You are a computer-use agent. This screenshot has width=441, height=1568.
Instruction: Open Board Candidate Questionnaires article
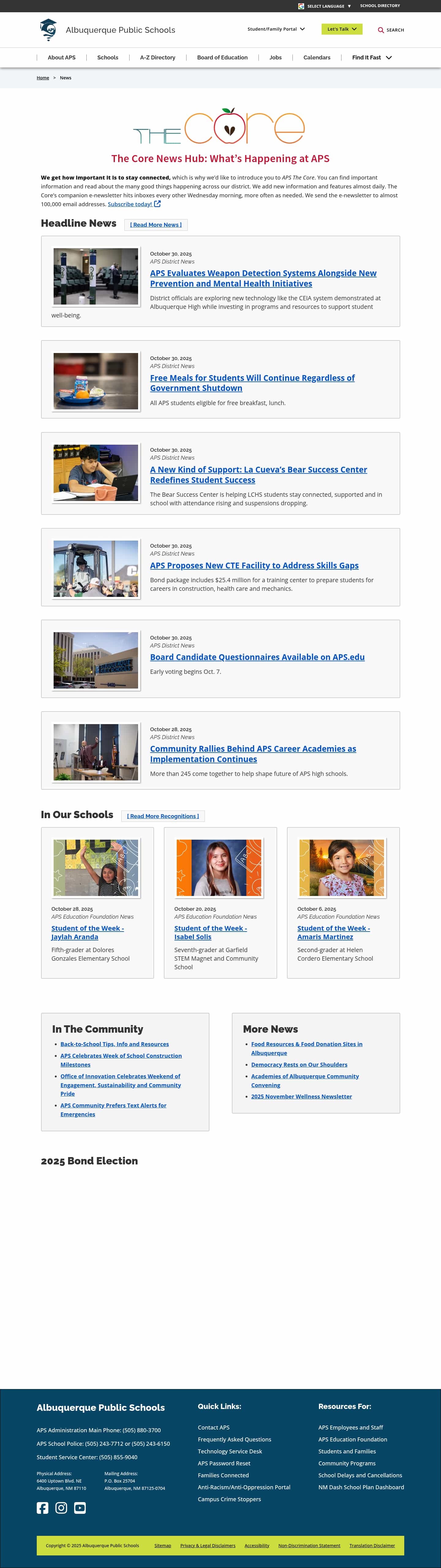pyautogui.click(x=257, y=657)
